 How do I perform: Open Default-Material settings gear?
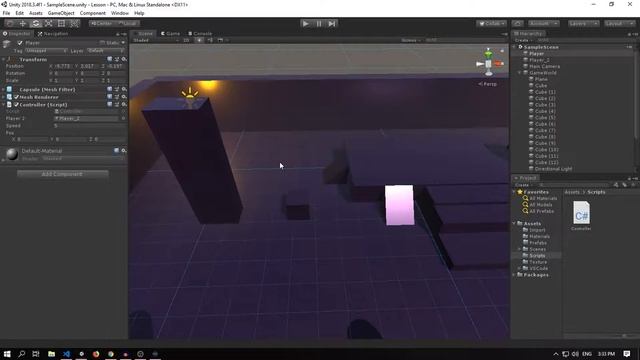(x=124, y=151)
